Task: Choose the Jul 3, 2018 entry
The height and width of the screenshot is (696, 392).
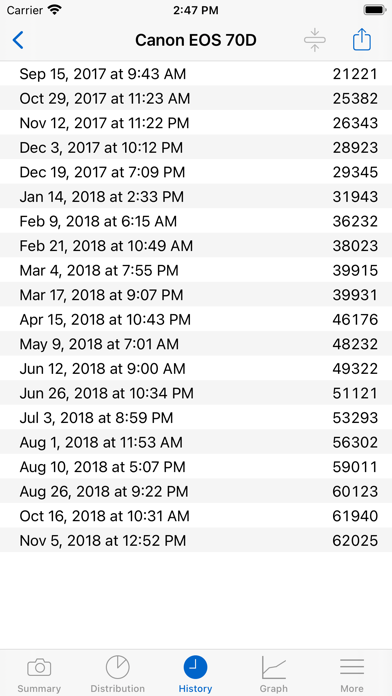Action: 196,418
